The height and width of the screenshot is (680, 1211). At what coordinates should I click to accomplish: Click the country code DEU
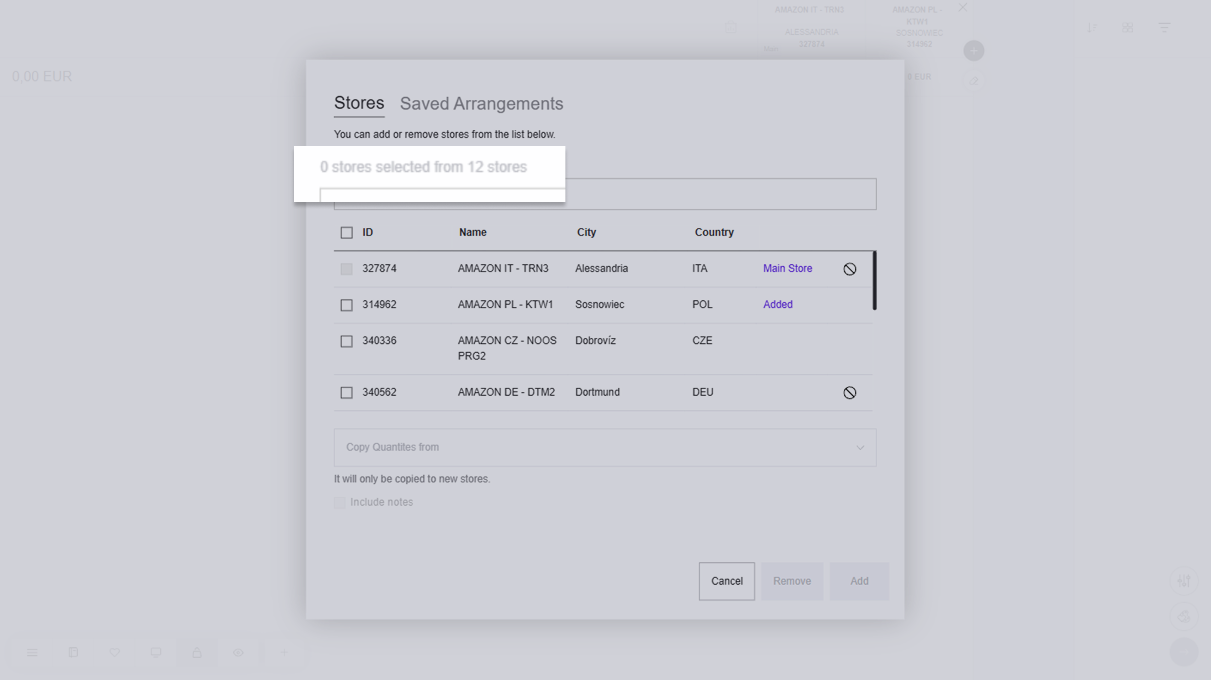[703, 393]
